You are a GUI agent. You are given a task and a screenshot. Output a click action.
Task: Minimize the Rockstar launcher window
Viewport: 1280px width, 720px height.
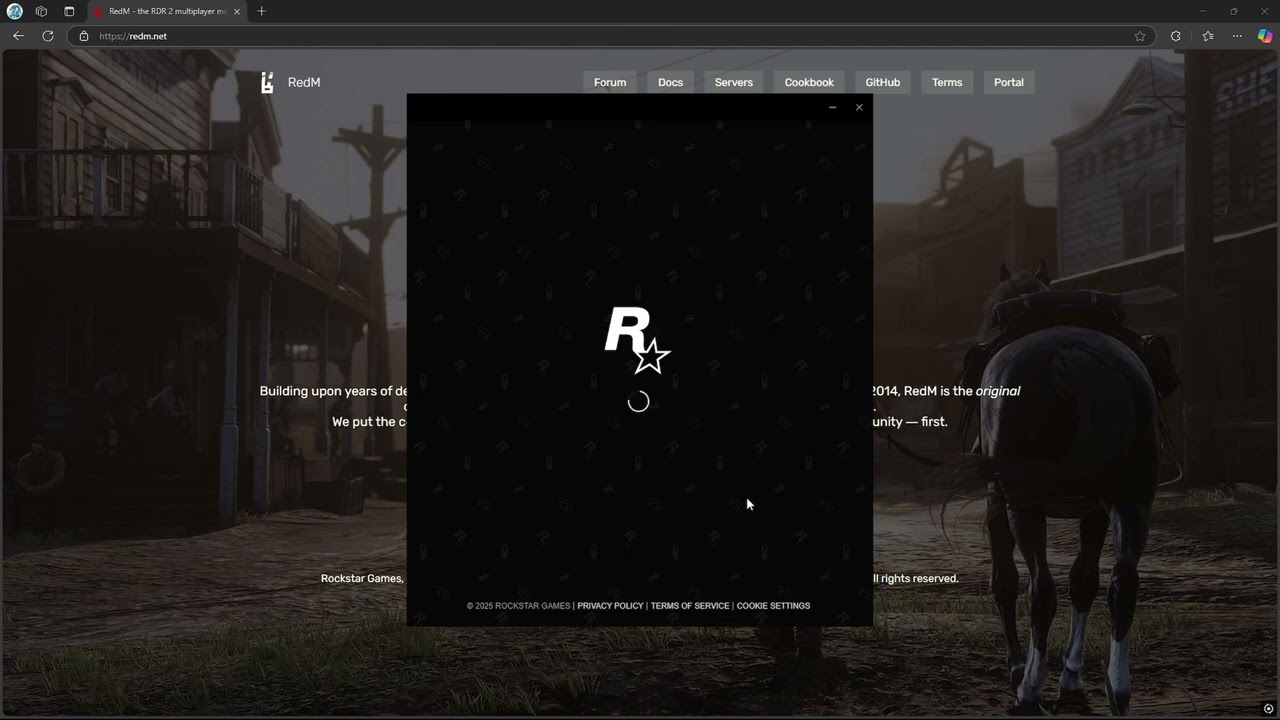[832, 107]
